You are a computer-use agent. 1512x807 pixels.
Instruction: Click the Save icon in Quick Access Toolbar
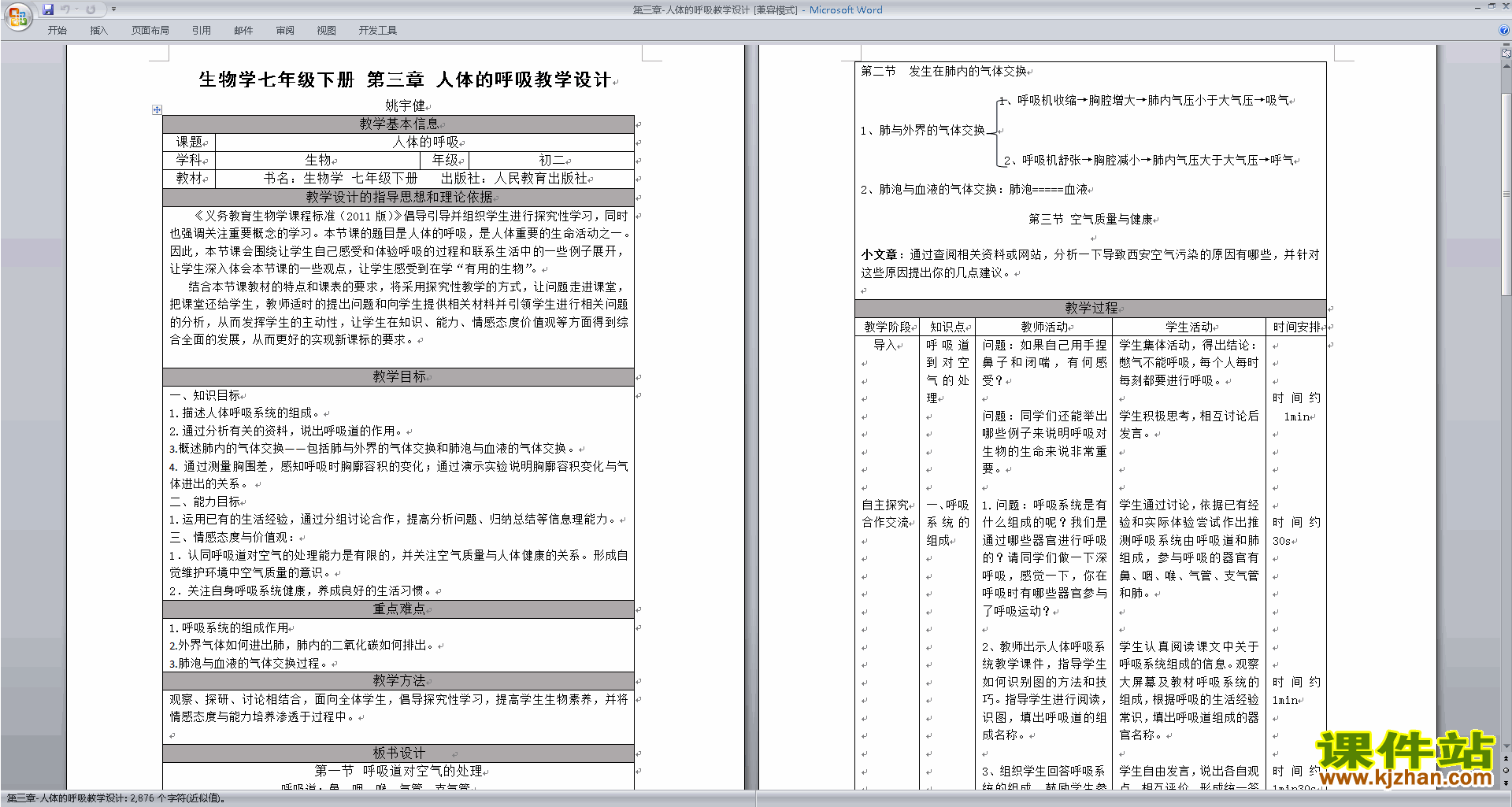(48, 9)
